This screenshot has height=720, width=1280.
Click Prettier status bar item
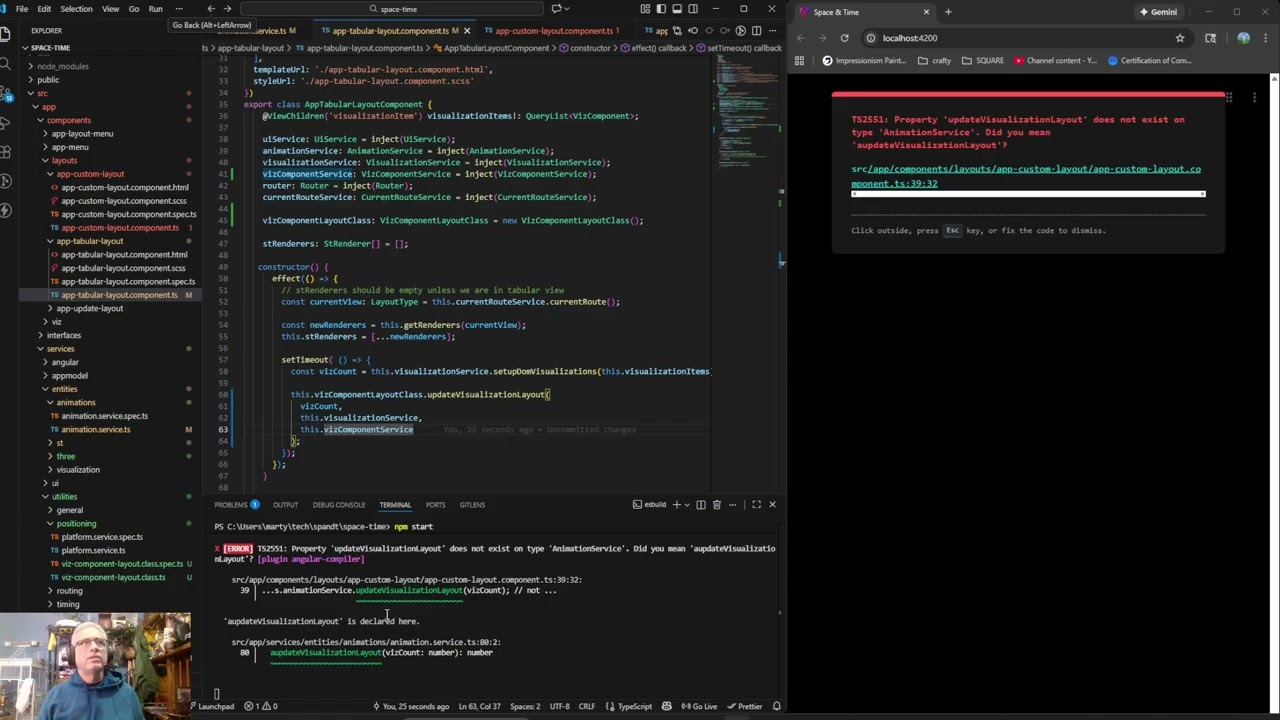tap(745, 707)
